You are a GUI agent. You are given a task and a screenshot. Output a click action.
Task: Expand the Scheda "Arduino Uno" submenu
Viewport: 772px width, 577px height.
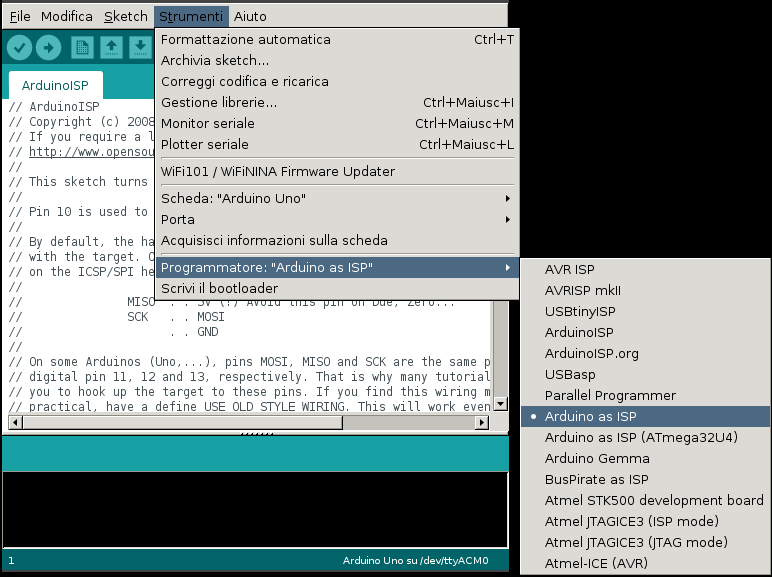click(x=337, y=198)
